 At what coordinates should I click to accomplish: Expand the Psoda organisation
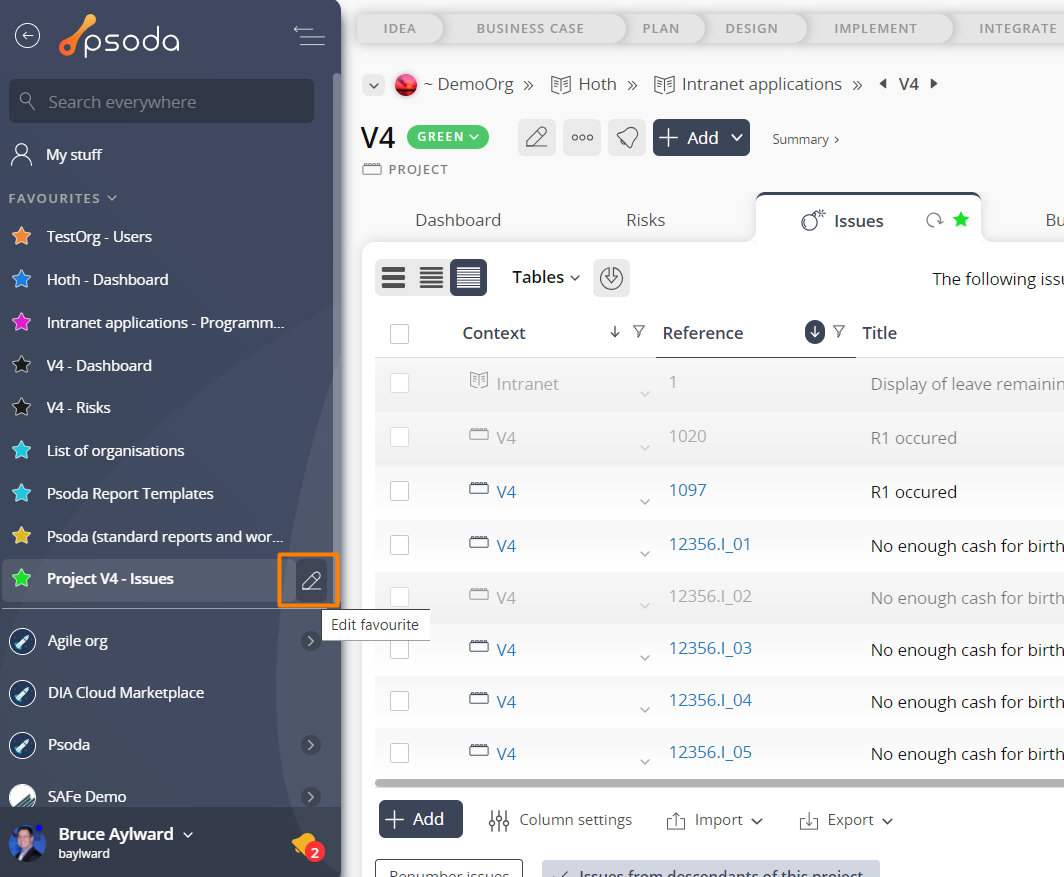pyautogui.click(x=311, y=745)
